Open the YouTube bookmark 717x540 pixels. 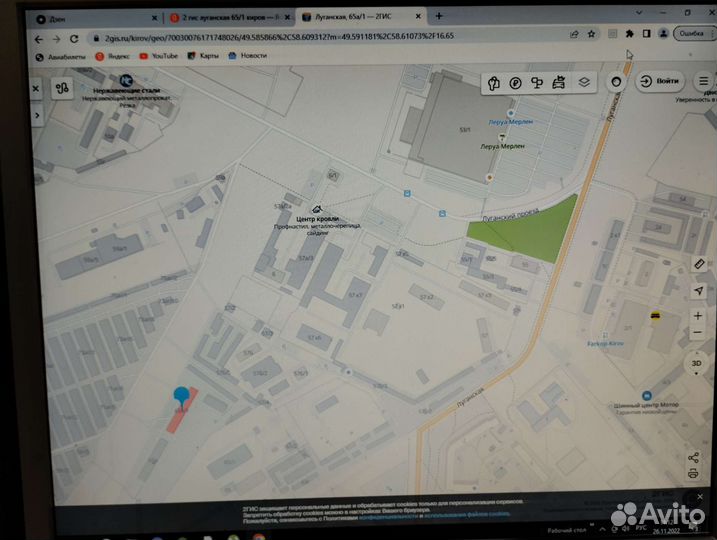pos(158,56)
